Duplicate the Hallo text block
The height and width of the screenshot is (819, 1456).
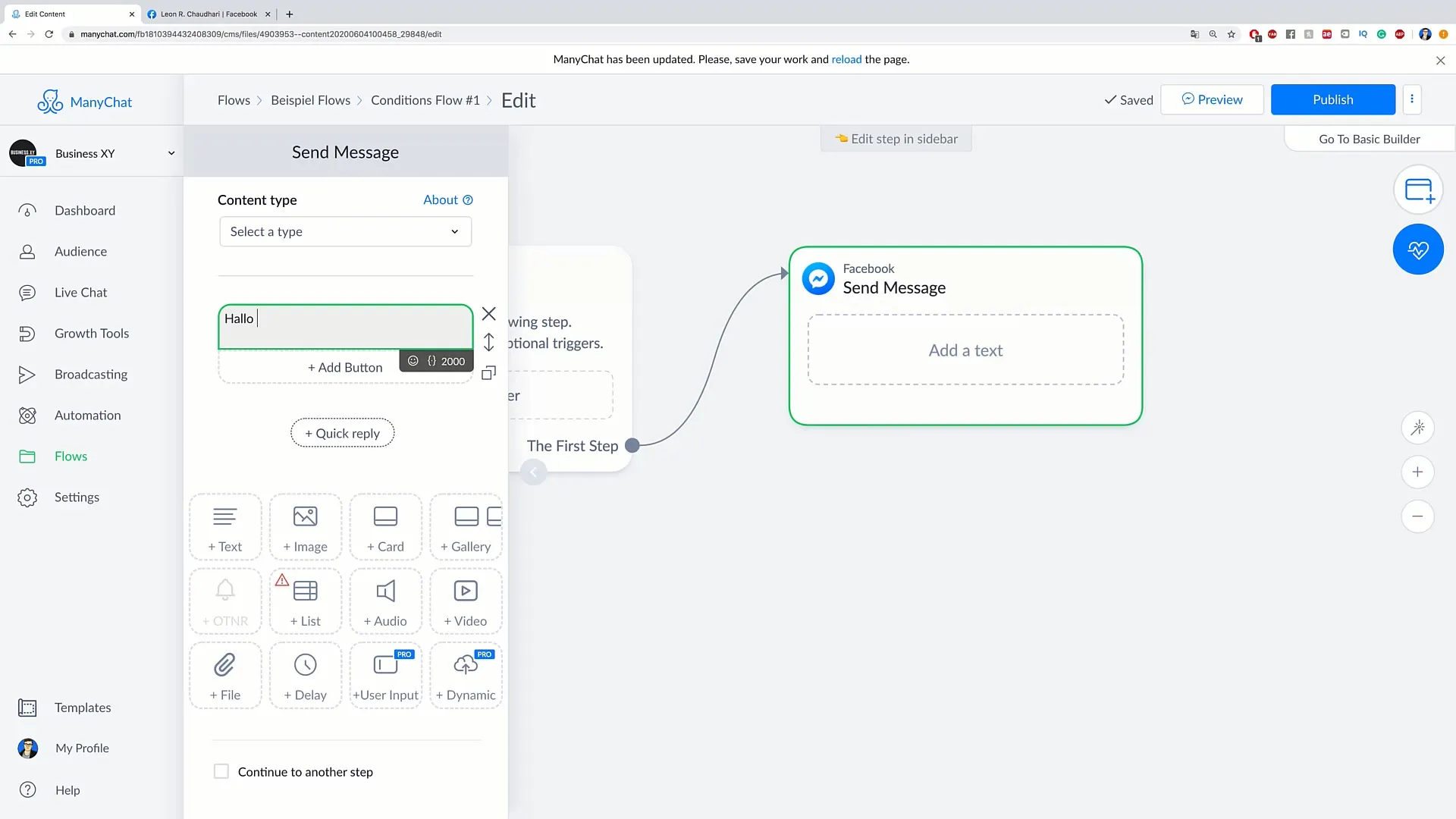coord(489,372)
